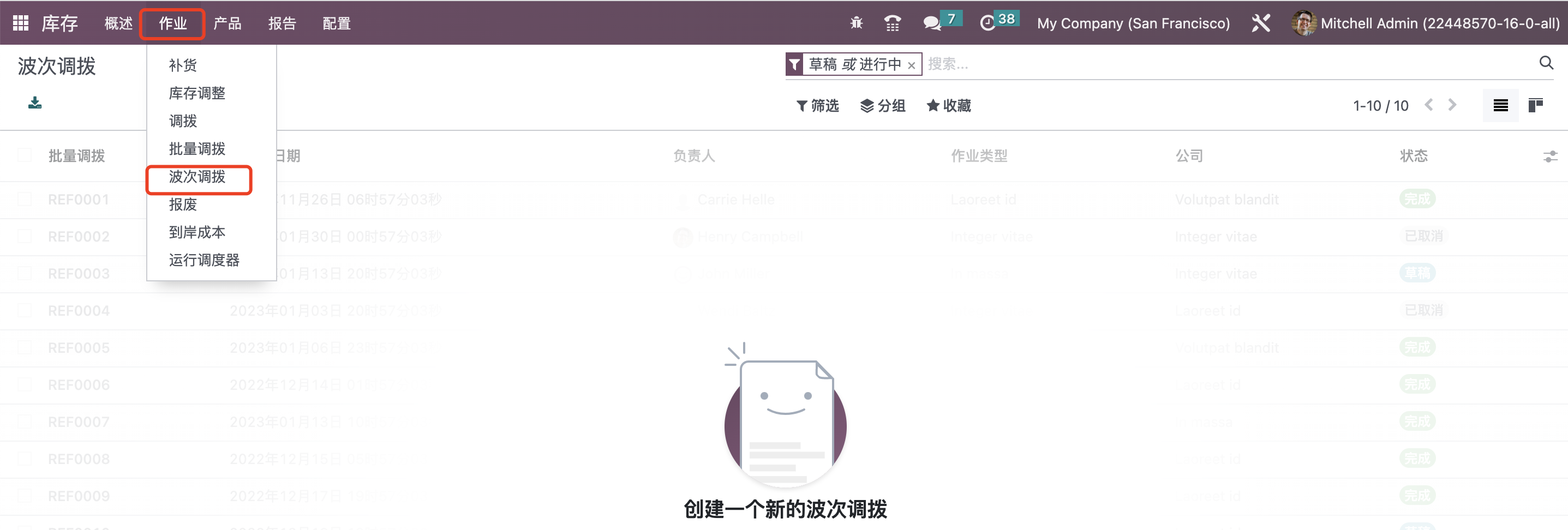Open the My Company (San Francisco) switcher

(1133, 23)
